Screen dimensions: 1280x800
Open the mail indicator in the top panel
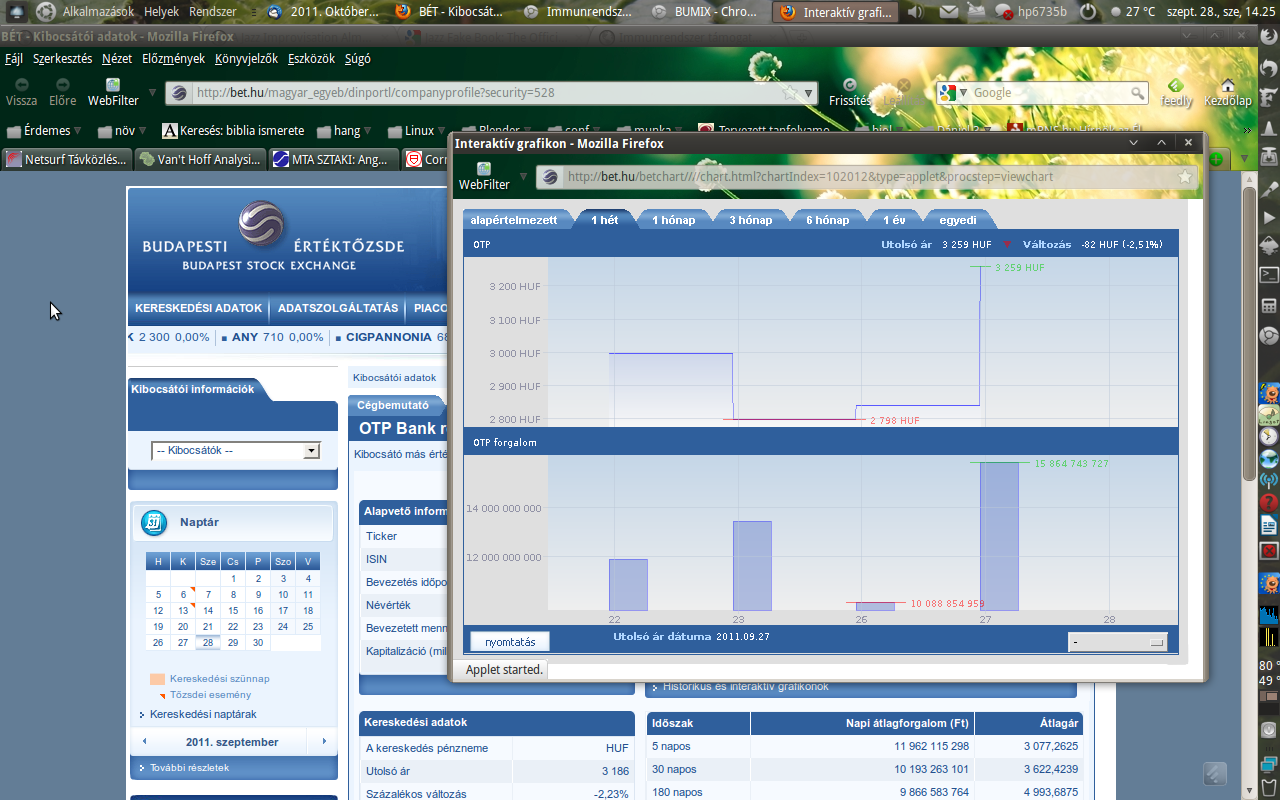tap(948, 12)
